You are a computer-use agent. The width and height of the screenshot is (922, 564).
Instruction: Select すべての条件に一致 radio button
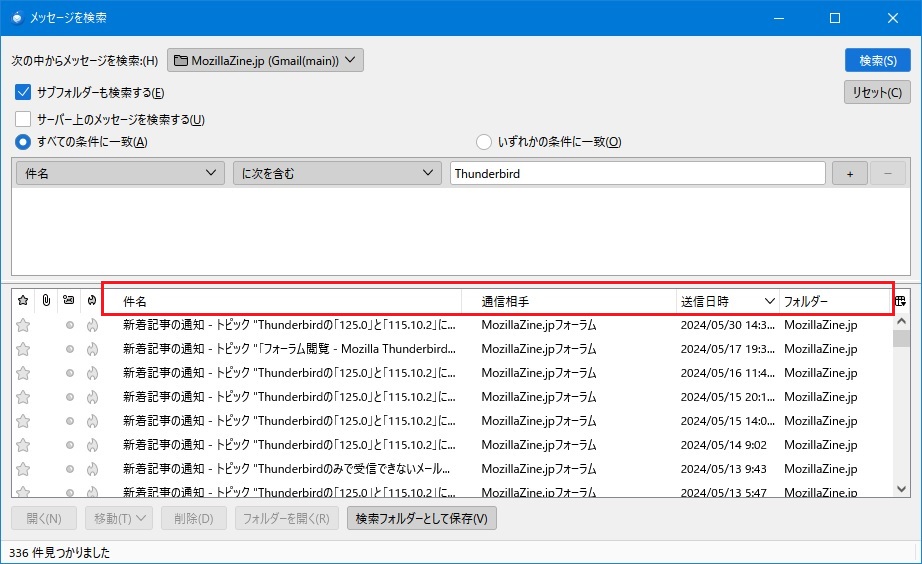point(23,142)
